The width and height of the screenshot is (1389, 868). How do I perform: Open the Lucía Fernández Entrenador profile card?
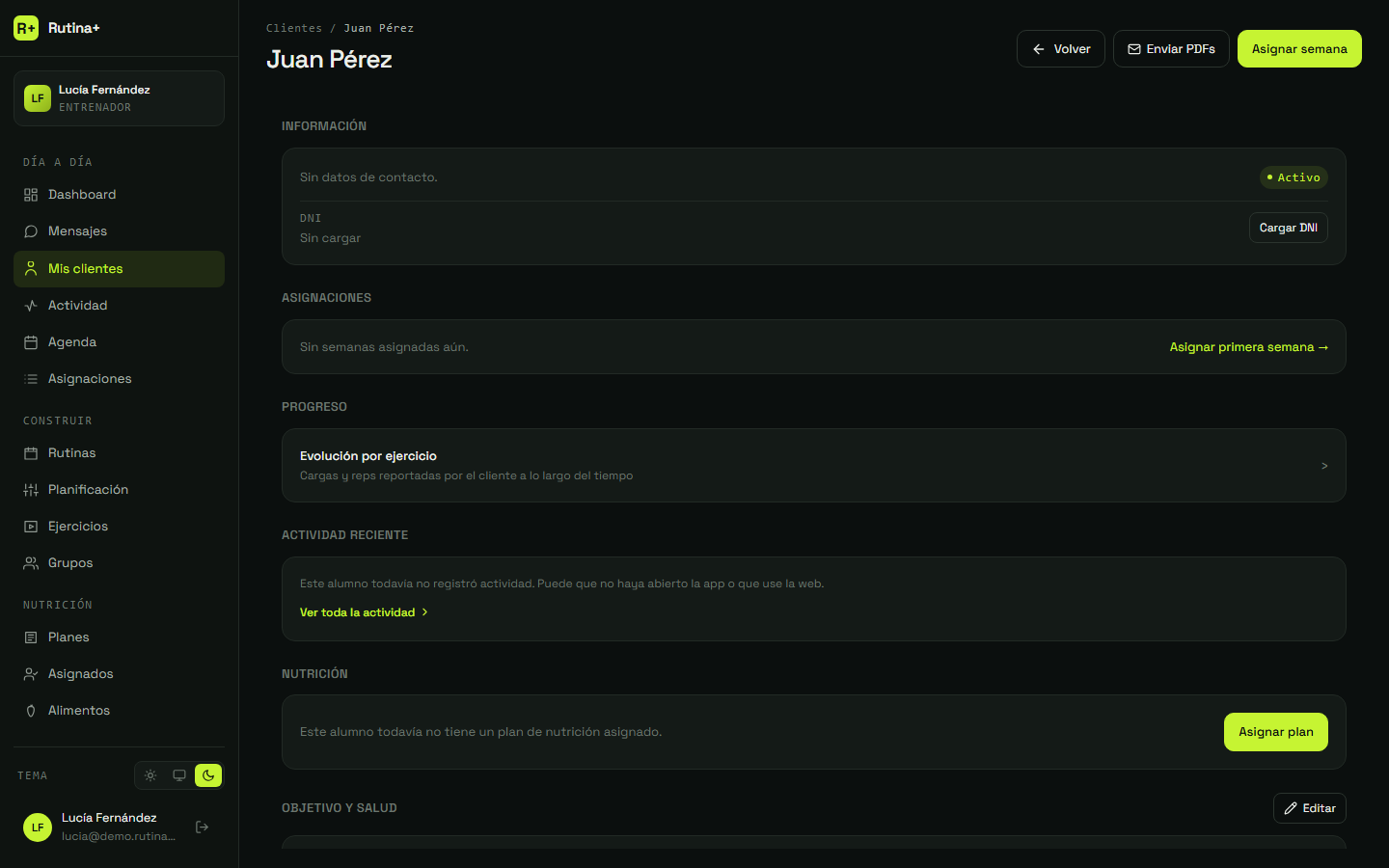119,98
